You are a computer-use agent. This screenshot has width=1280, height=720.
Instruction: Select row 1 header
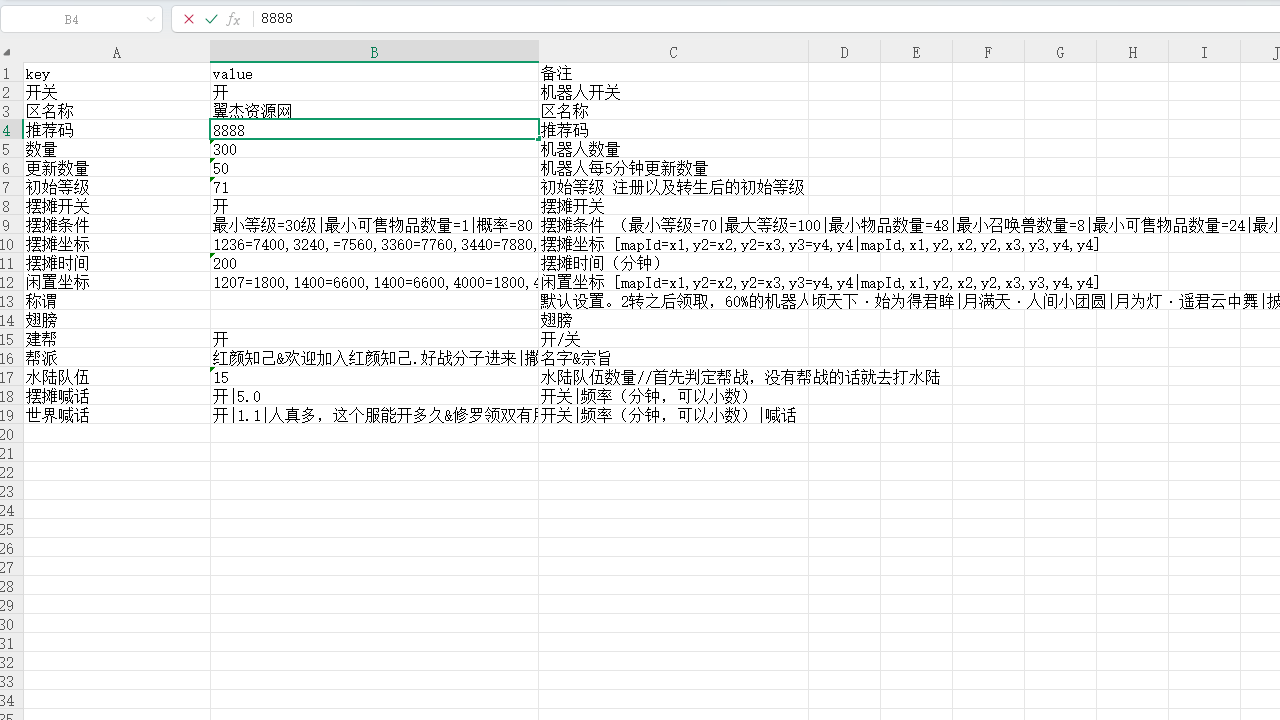click(x=8, y=74)
